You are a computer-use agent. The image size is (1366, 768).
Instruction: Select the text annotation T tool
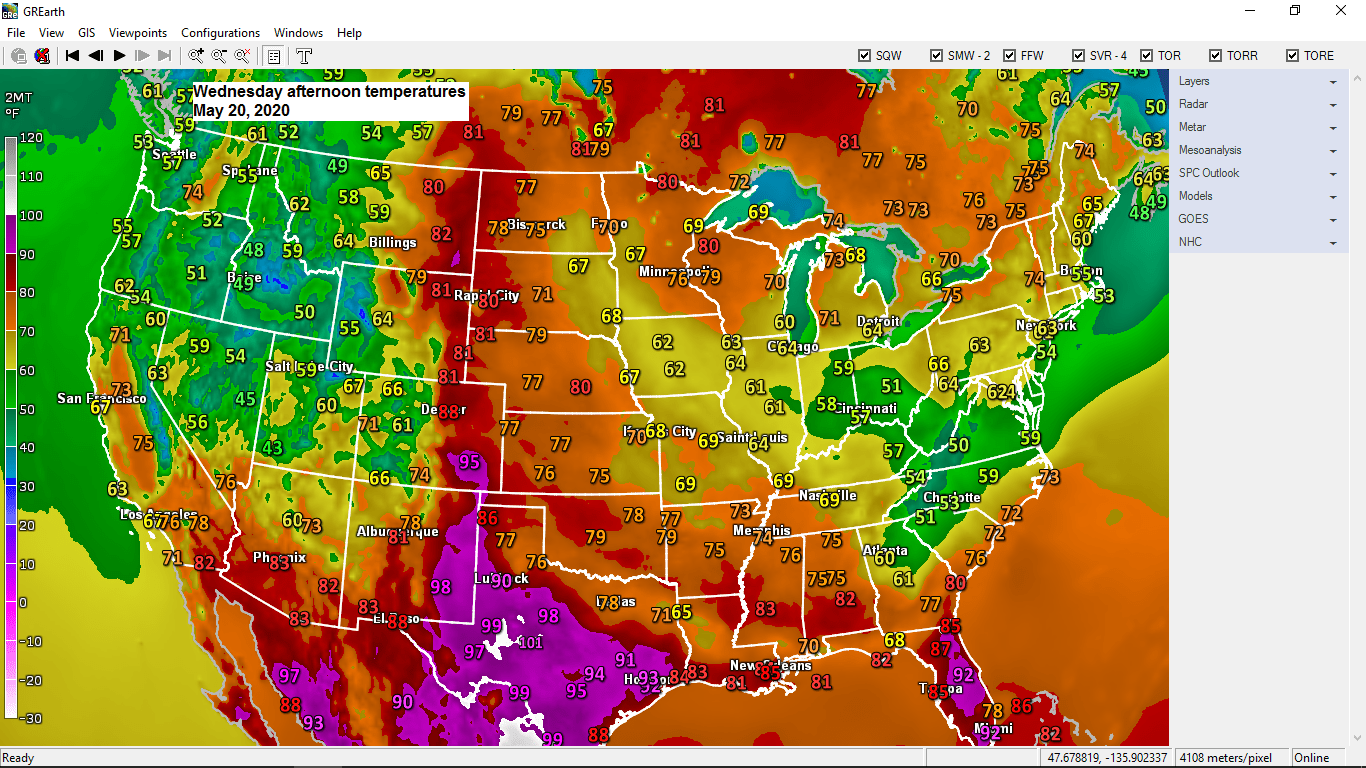304,56
